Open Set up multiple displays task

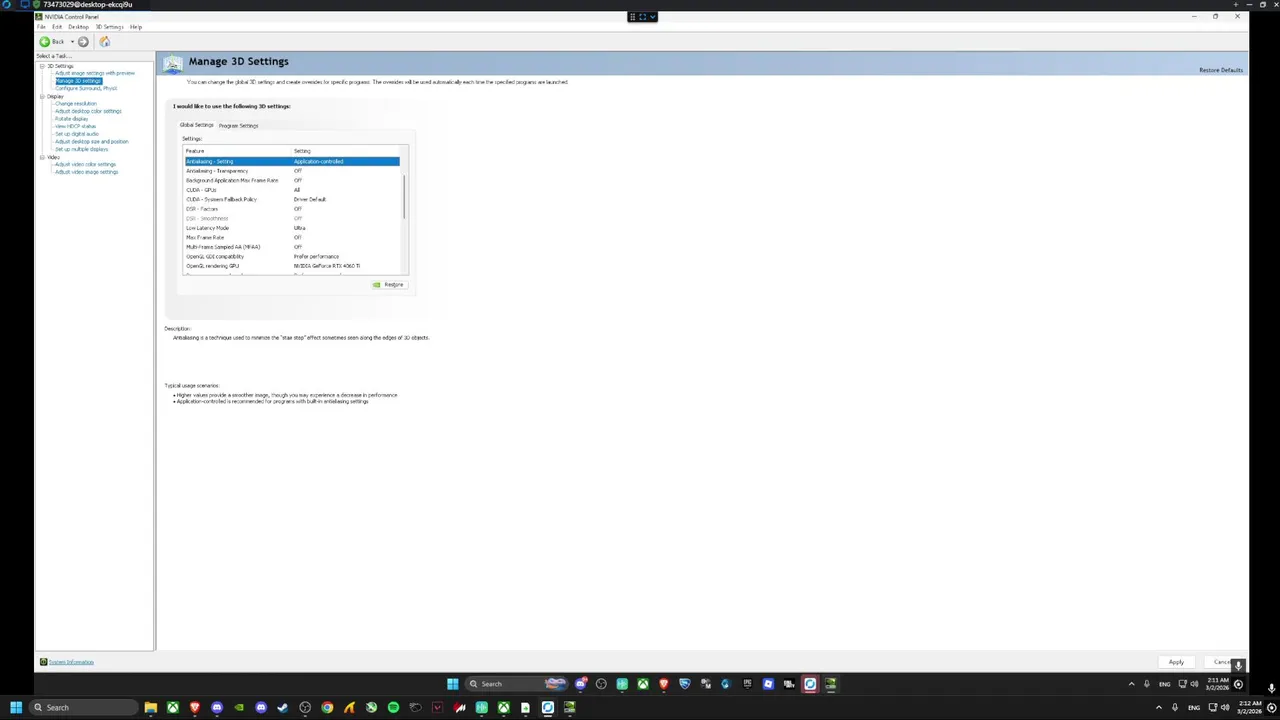81,149
